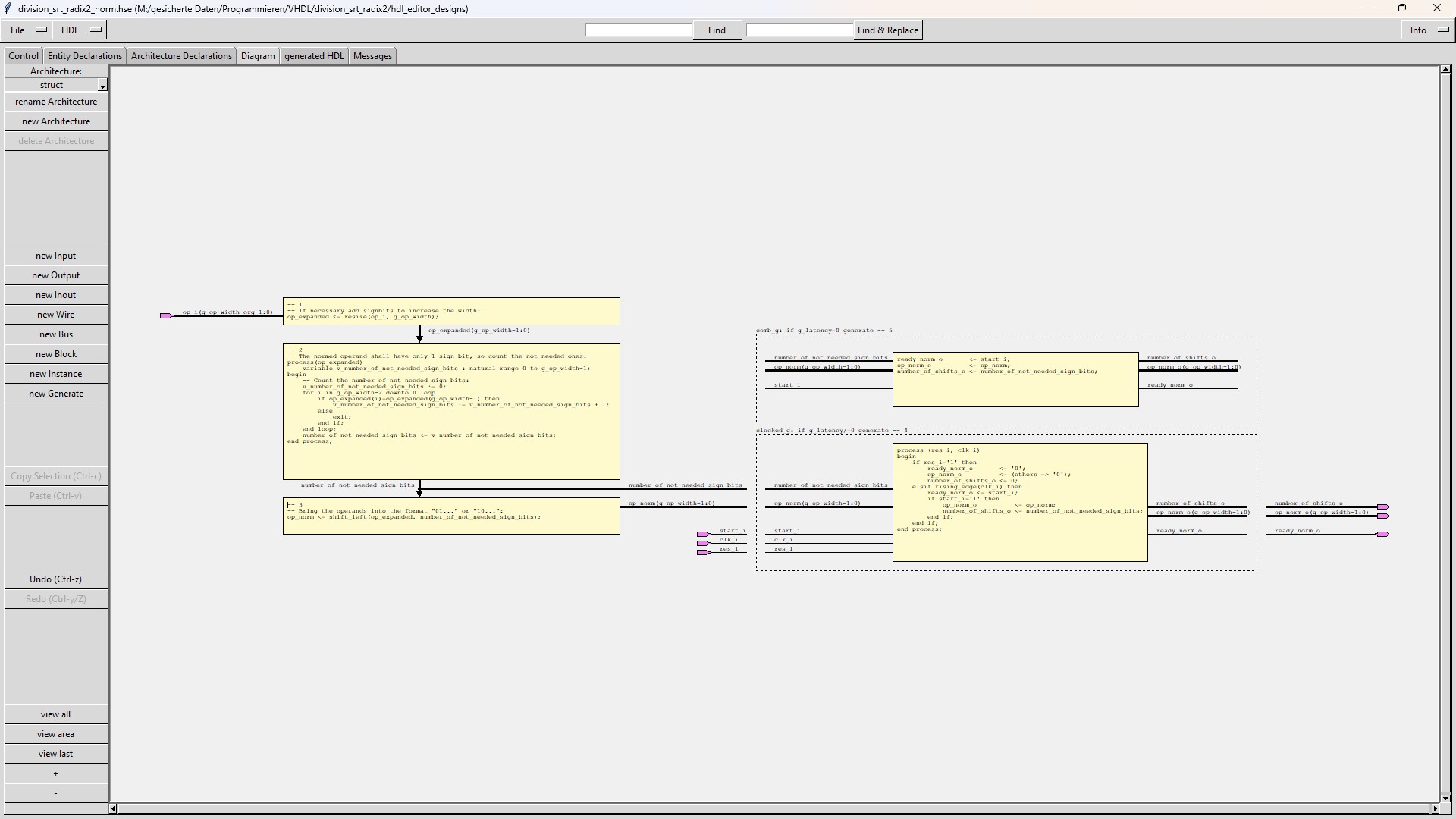
Task: Click the clk_i input port symbol
Action: 703,544
